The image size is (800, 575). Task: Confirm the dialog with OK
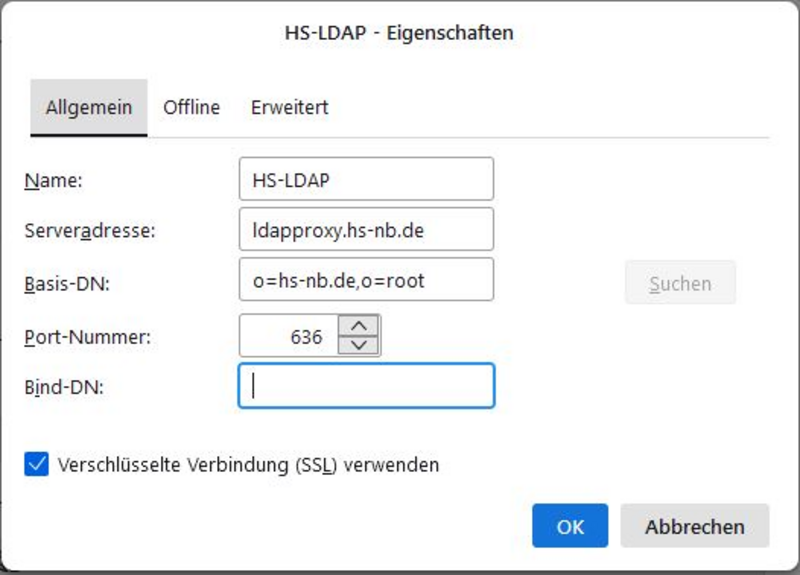tap(570, 526)
